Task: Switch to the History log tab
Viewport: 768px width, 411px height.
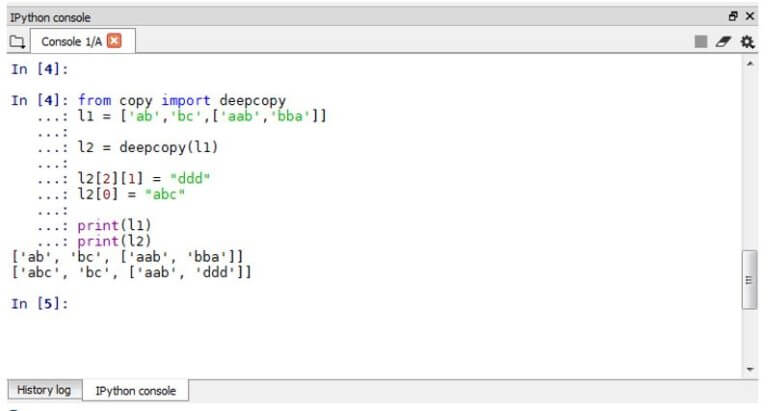Action: [x=44, y=390]
